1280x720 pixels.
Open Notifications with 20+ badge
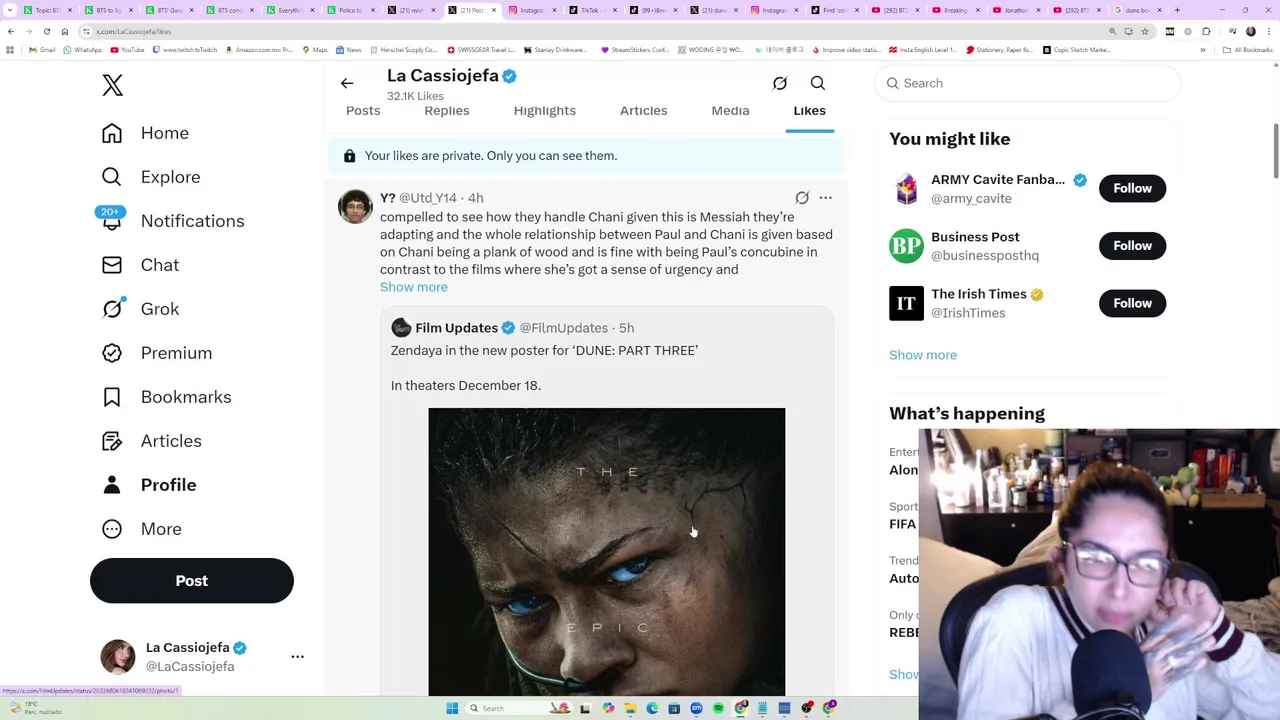pyautogui.click(x=172, y=221)
